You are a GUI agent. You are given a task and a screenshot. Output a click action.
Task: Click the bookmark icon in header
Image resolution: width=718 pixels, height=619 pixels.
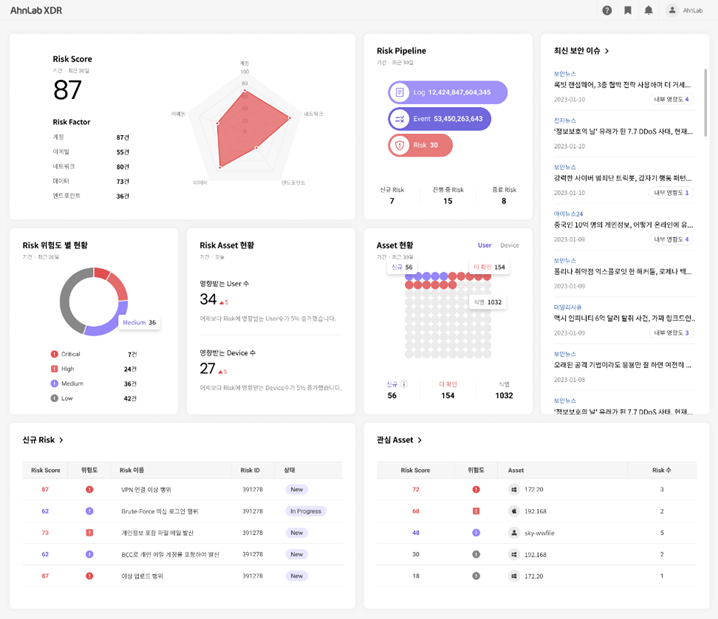[628, 10]
